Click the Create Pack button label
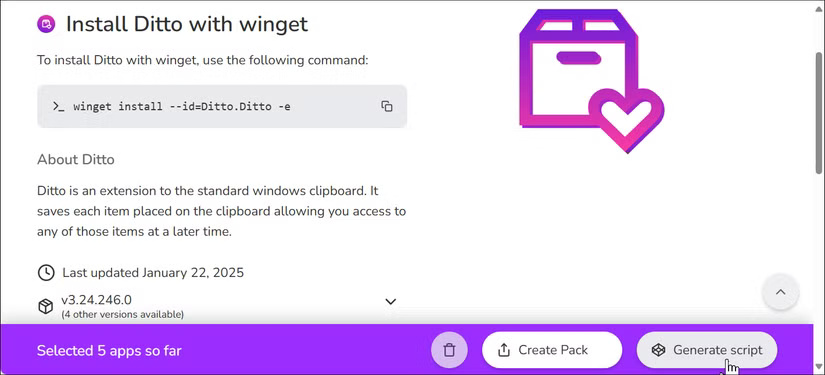The image size is (825, 375). point(553,350)
